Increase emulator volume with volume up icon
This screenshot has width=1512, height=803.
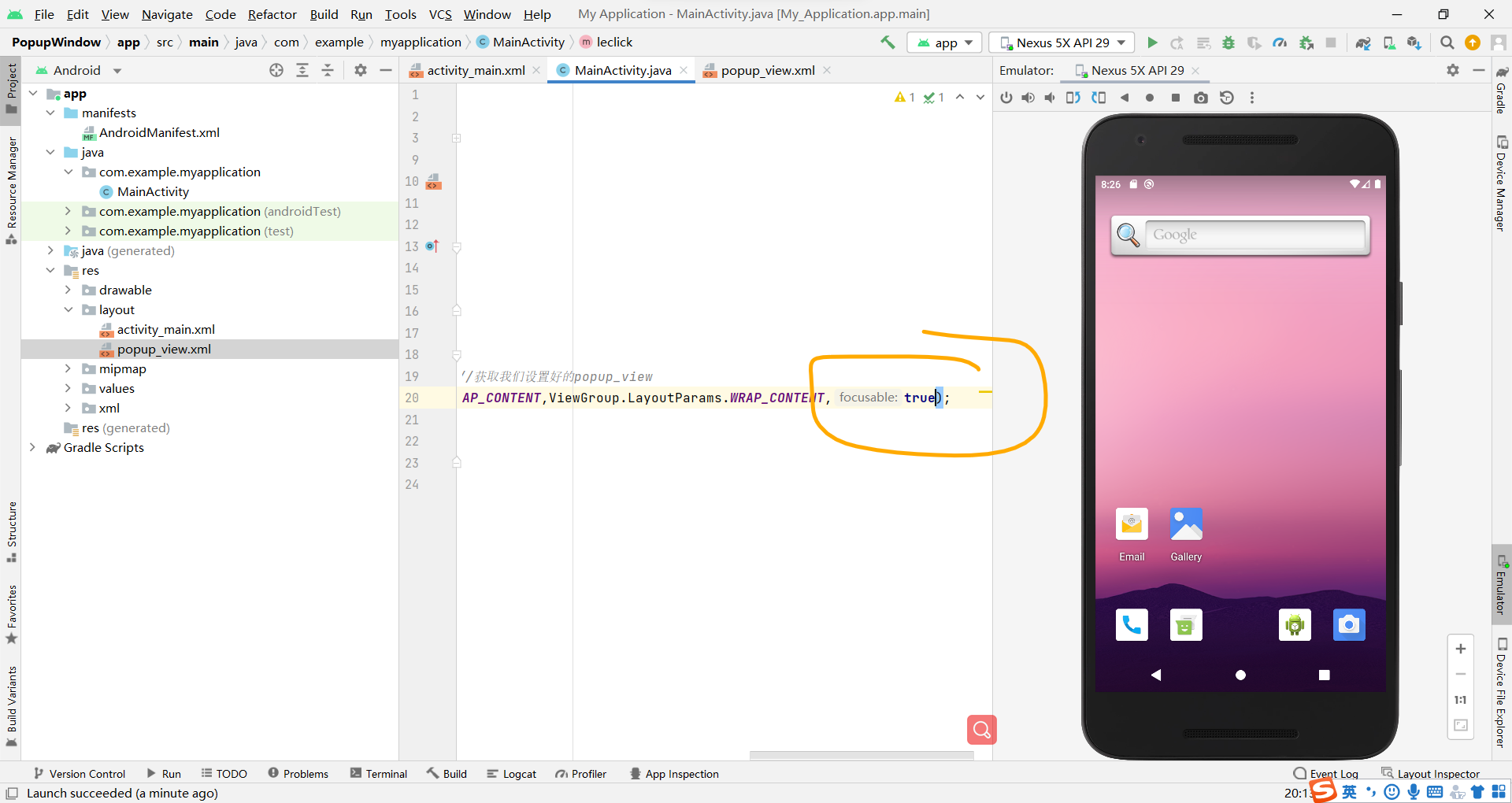coord(1028,98)
